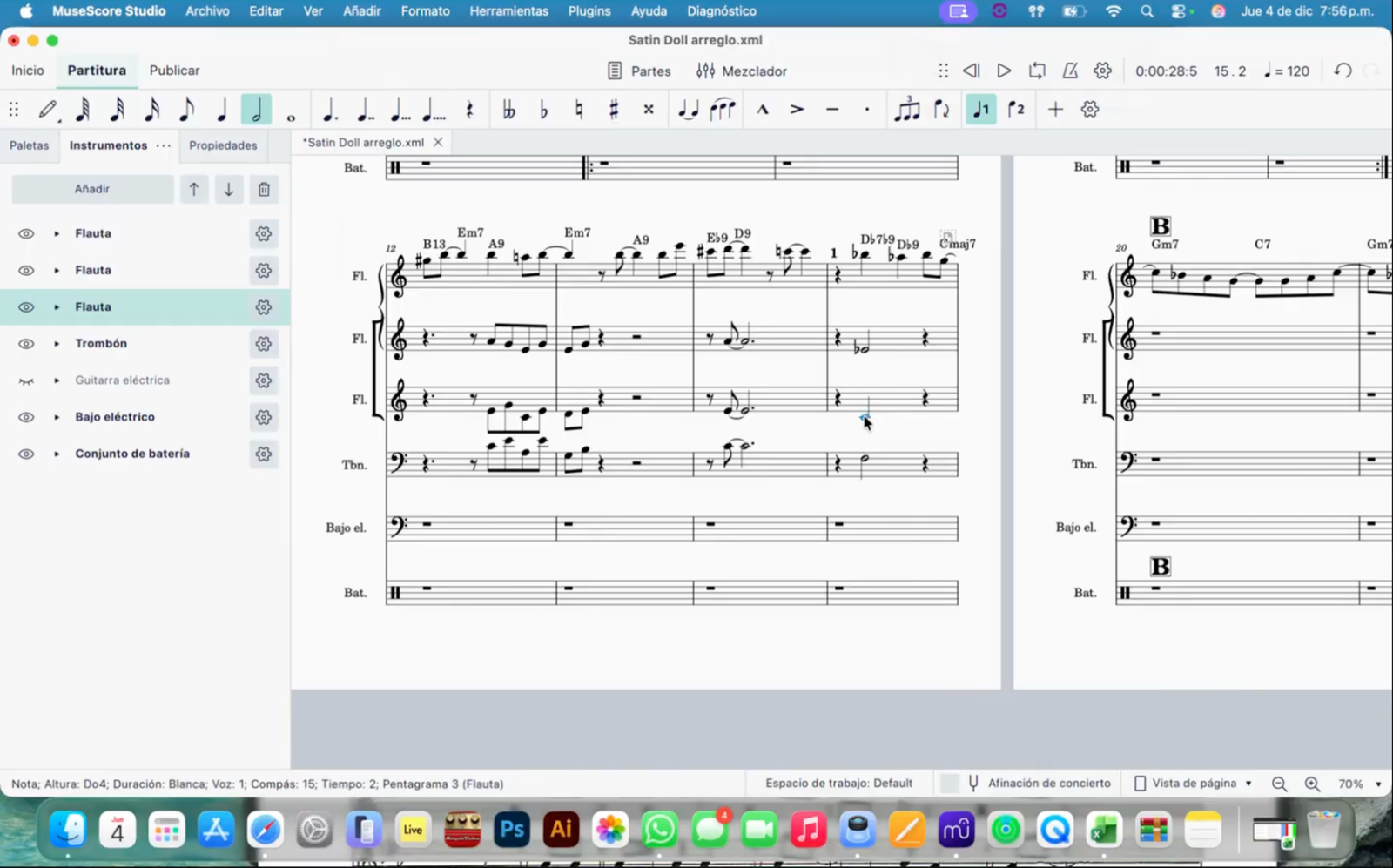
Task: Toggle metronome
Action: tap(1070, 71)
